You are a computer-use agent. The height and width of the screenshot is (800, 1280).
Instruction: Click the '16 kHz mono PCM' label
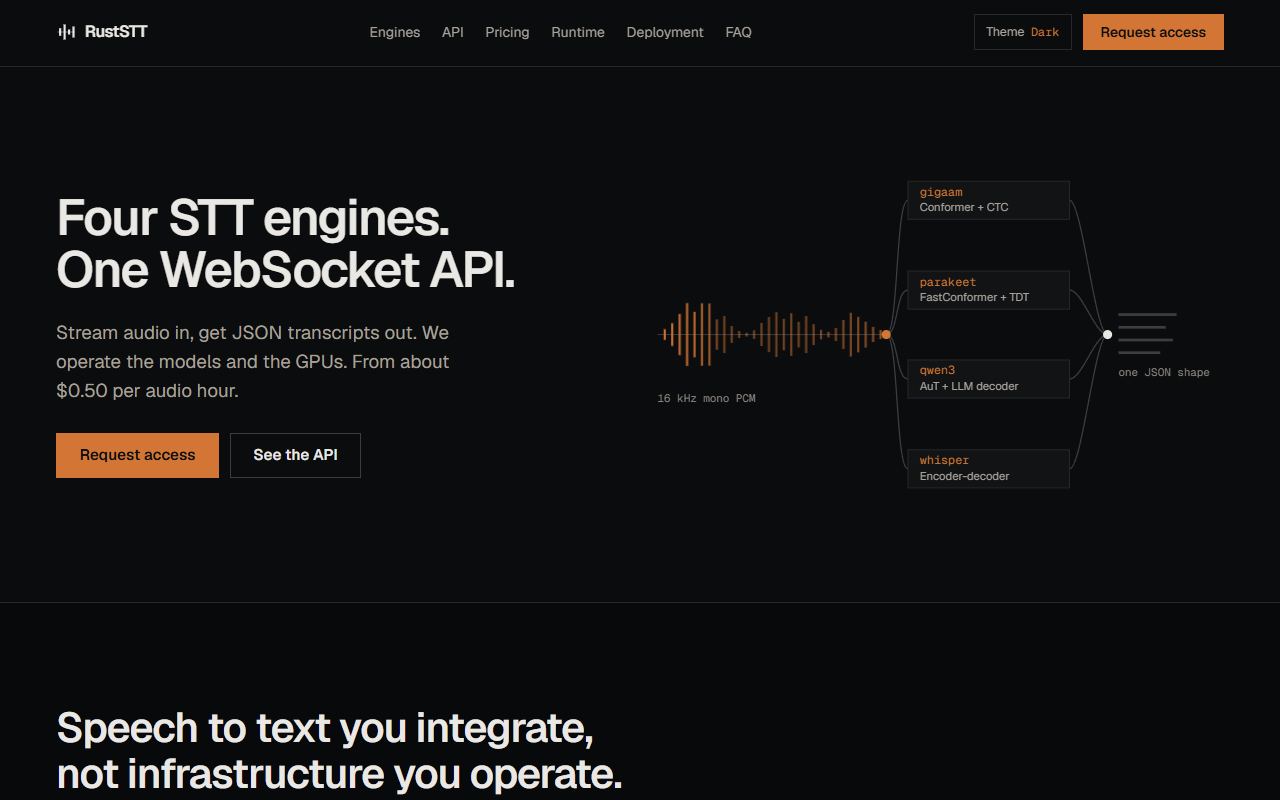point(706,398)
